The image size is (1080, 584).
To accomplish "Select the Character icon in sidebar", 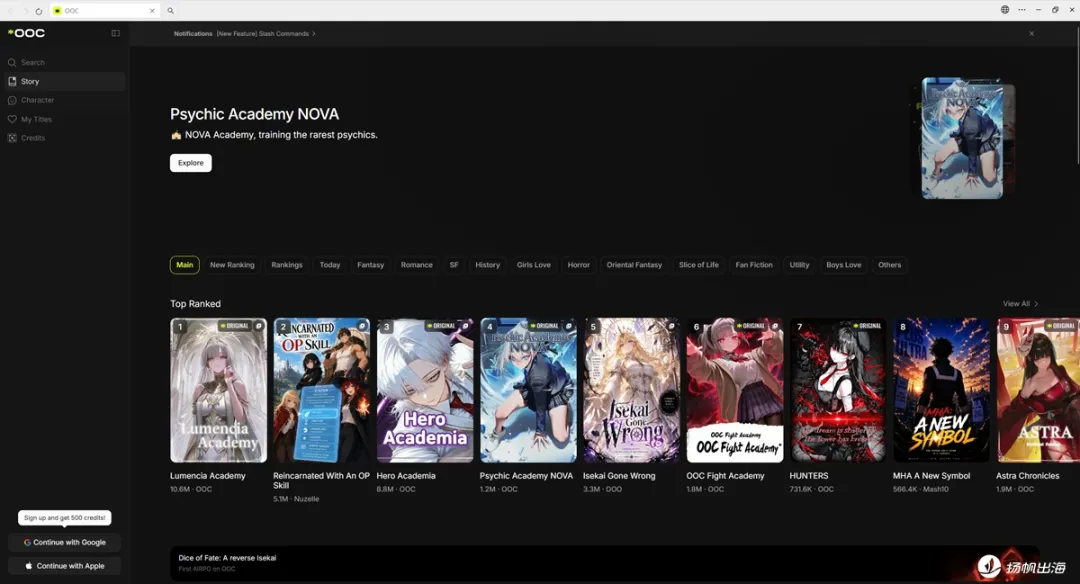I will pyautogui.click(x=12, y=101).
